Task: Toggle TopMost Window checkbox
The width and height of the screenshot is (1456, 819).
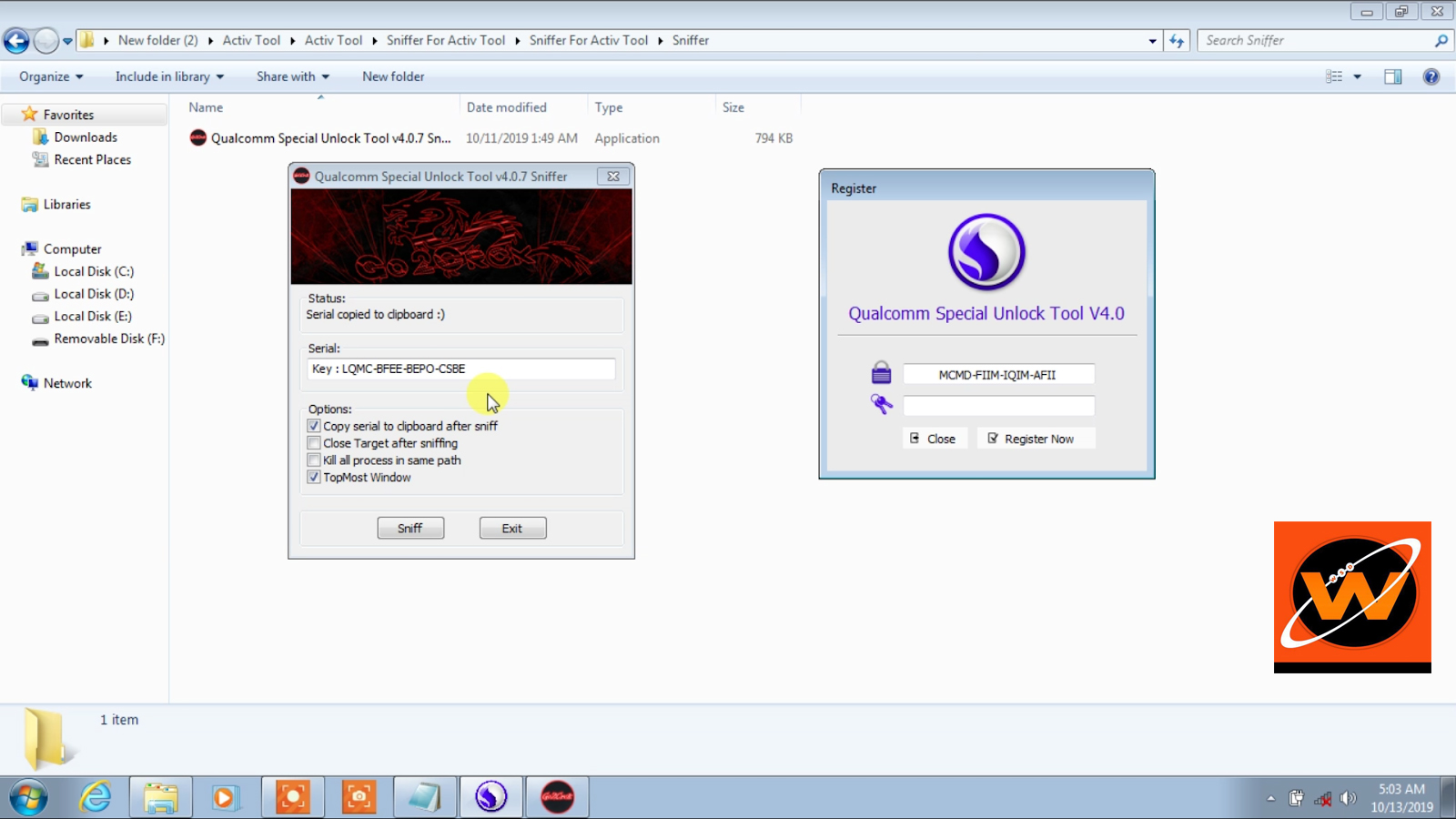Action: tap(314, 477)
